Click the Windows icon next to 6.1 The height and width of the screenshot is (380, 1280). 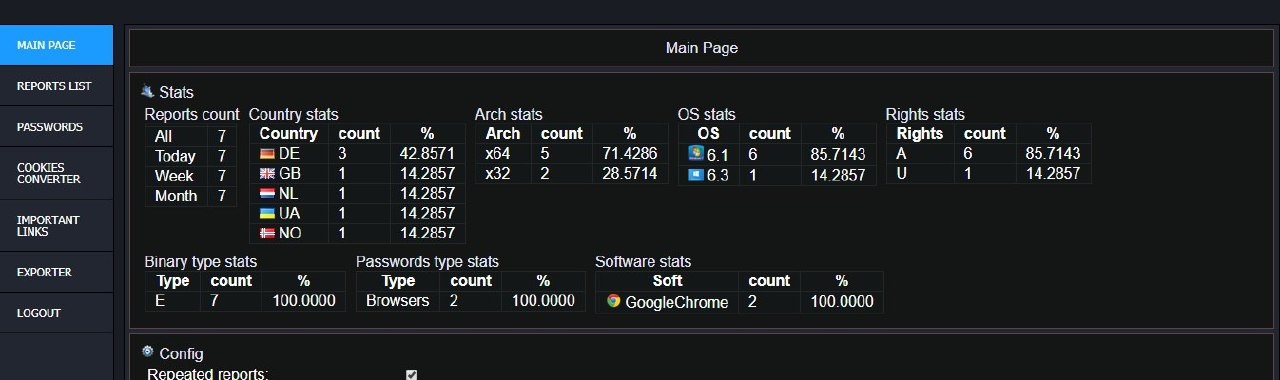click(x=697, y=153)
